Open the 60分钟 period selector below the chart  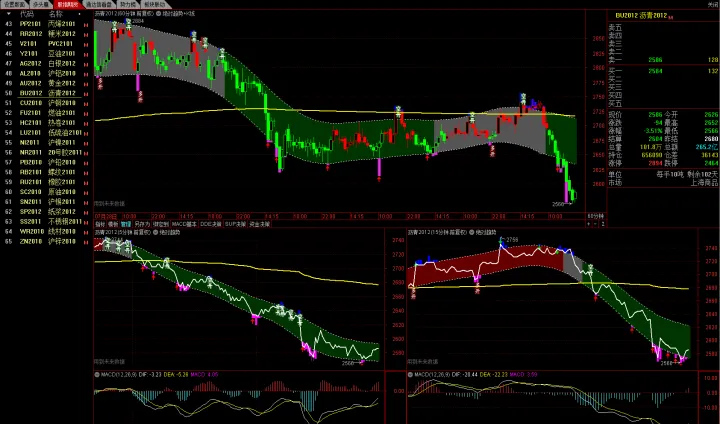(595, 214)
